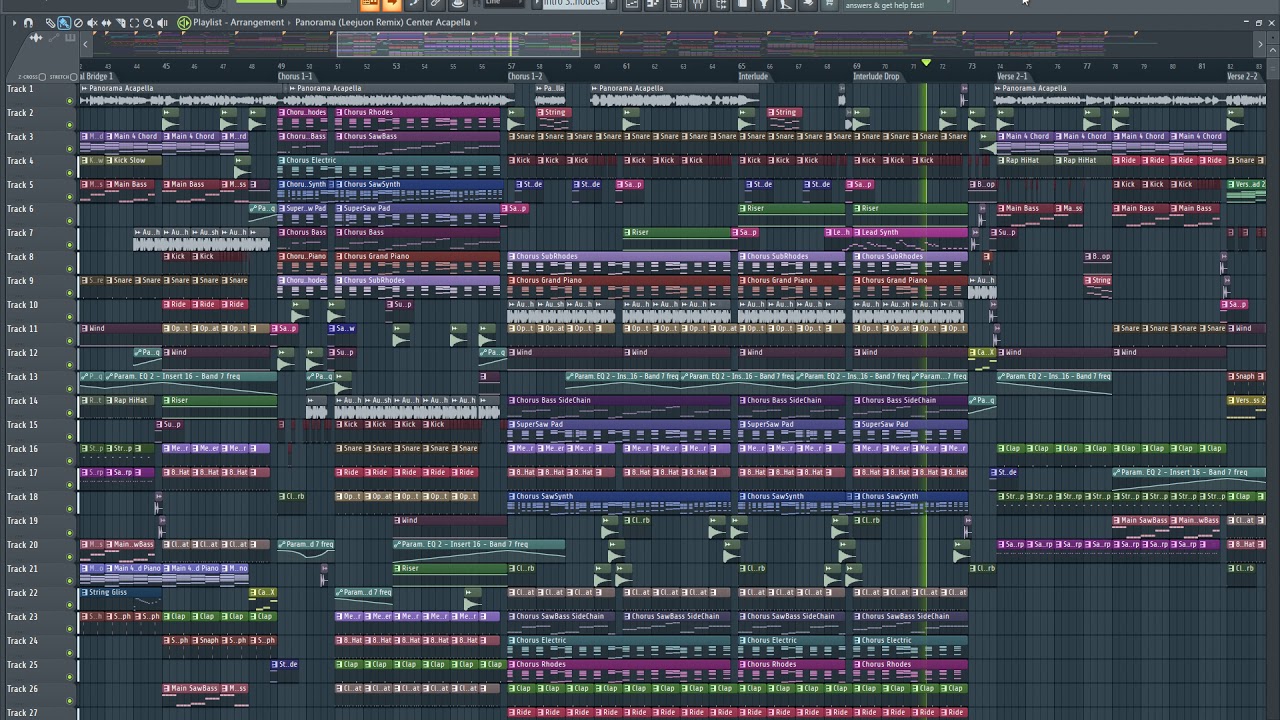Expand the arrow after Center Acapella
1280x720 pixels.
(476, 22)
